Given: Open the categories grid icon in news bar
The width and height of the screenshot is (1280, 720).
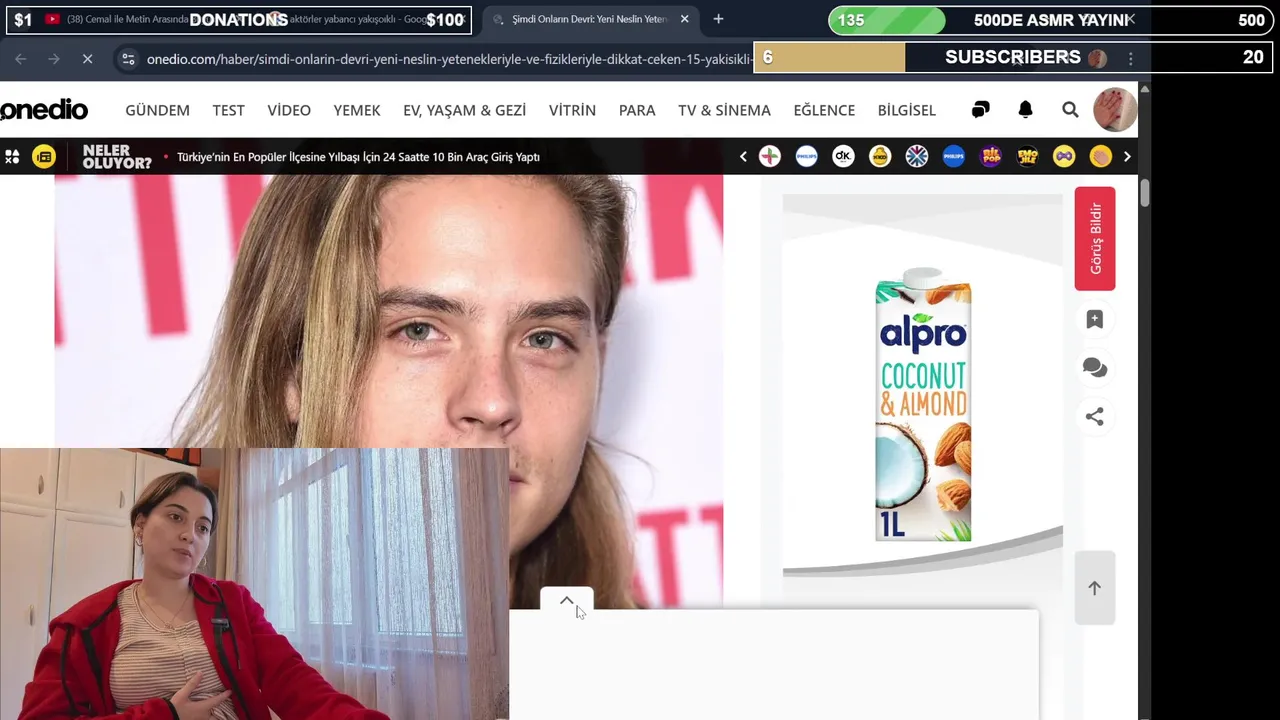Looking at the screenshot, I should 12,157.
